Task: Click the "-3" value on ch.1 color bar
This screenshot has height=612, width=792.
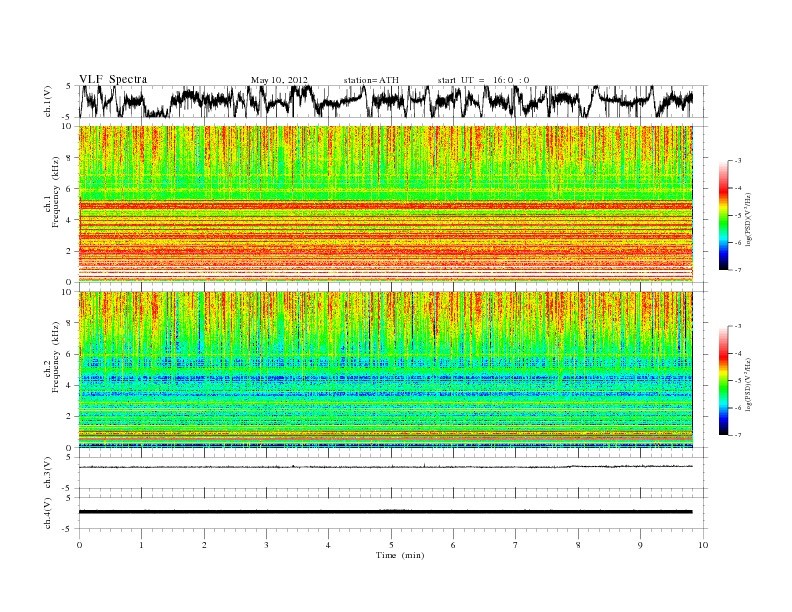Action: pos(738,161)
